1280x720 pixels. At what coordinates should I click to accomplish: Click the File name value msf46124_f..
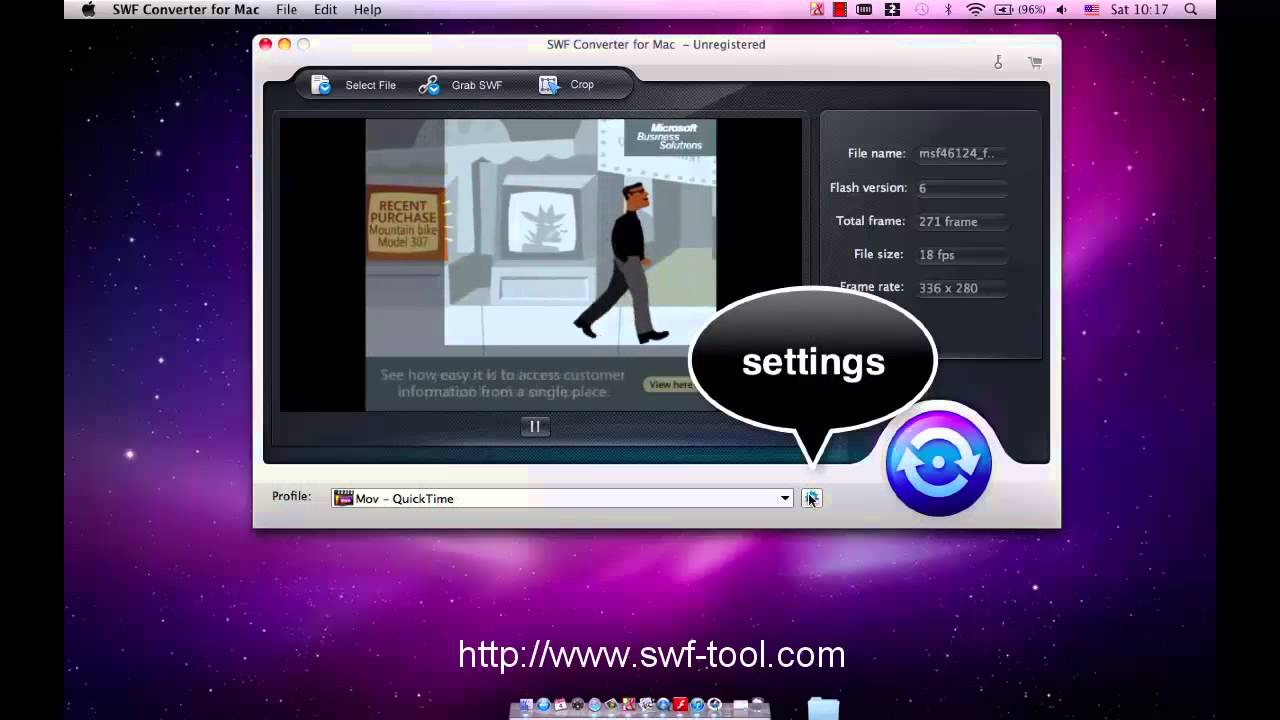961,154
